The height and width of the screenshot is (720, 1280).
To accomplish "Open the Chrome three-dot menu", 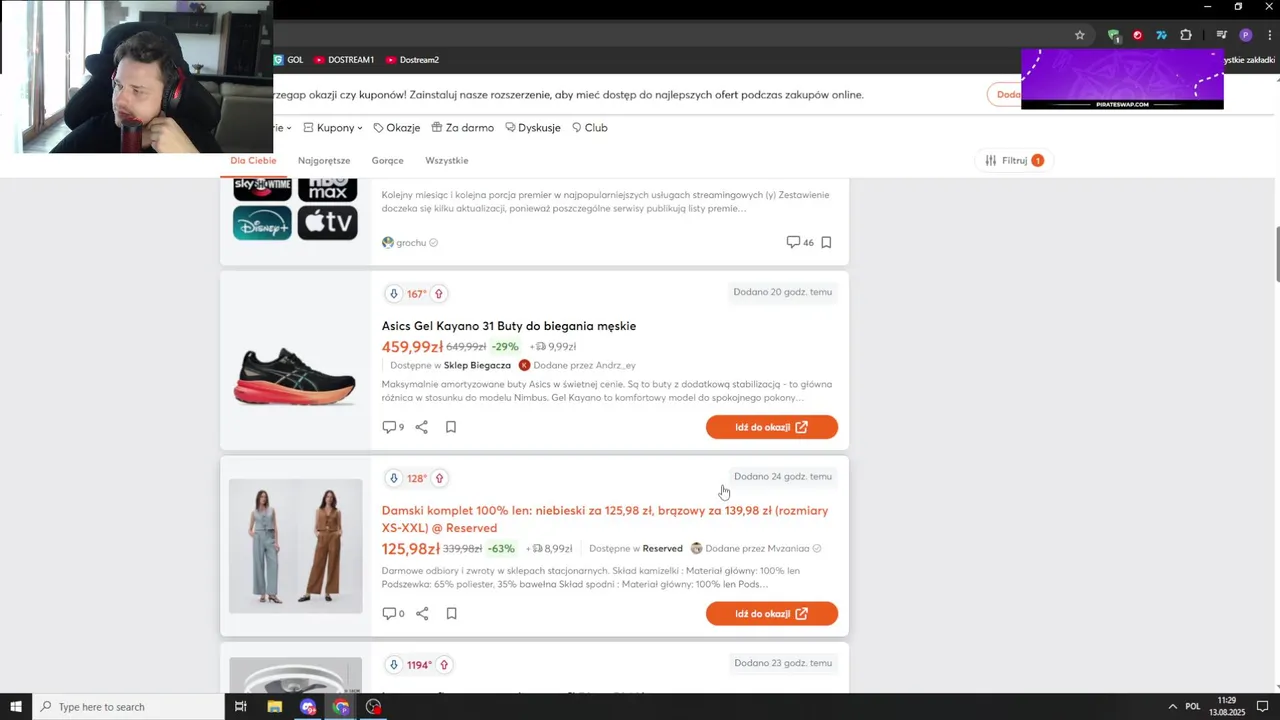I will click(x=1269, y=35).
